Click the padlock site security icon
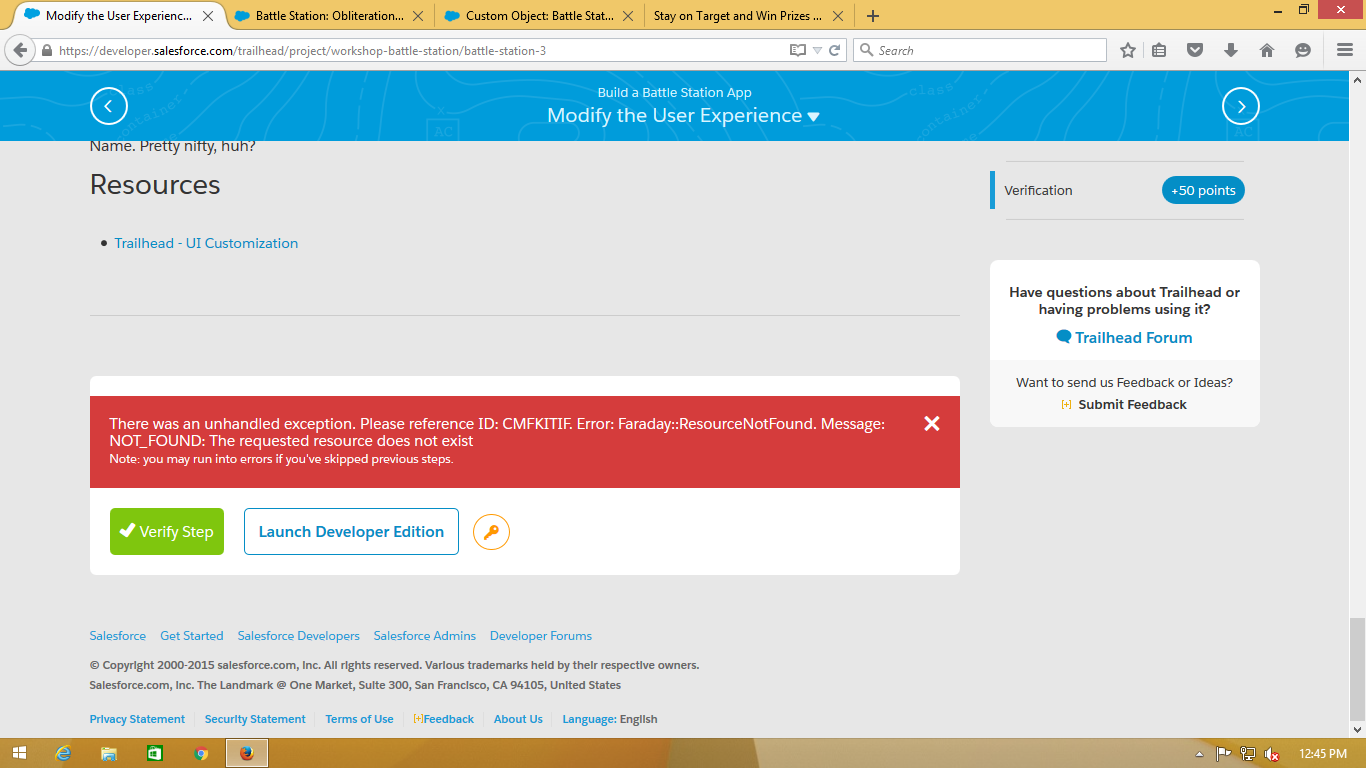 pyautogui.click(x=46, y=50)
